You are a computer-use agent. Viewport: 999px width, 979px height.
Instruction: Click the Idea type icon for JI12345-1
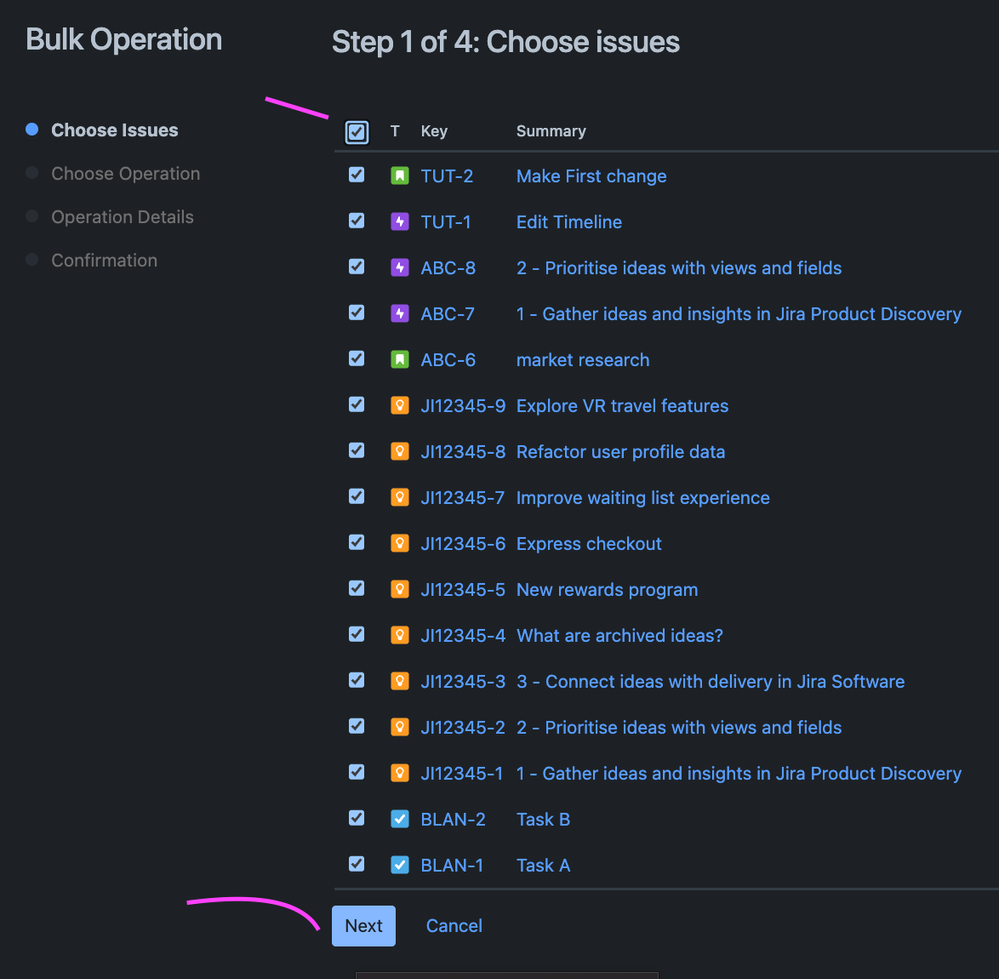(x=399, y=772)
